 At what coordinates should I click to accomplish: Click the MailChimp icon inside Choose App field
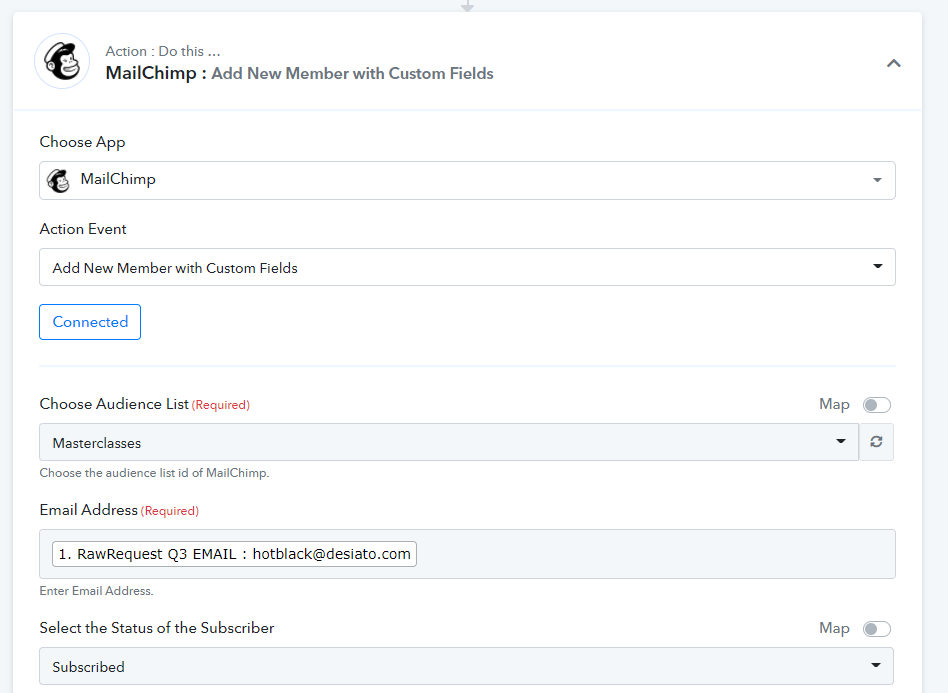coord(59,180)
